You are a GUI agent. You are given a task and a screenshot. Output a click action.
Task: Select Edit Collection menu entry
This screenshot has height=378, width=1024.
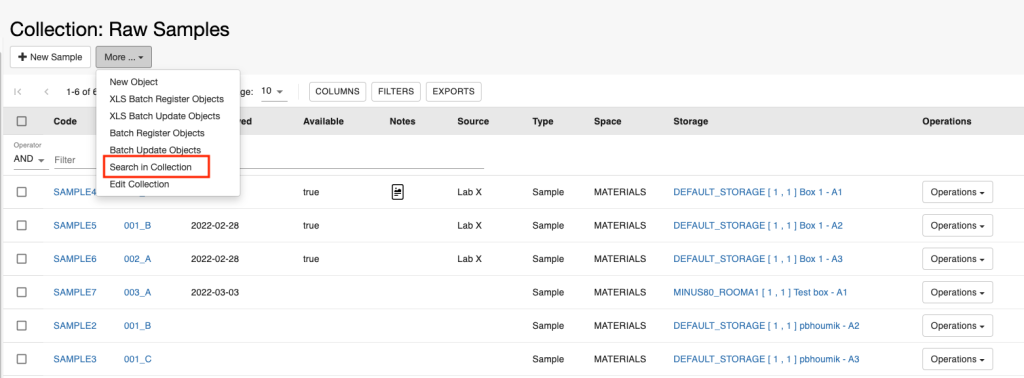tap(139, 184)
